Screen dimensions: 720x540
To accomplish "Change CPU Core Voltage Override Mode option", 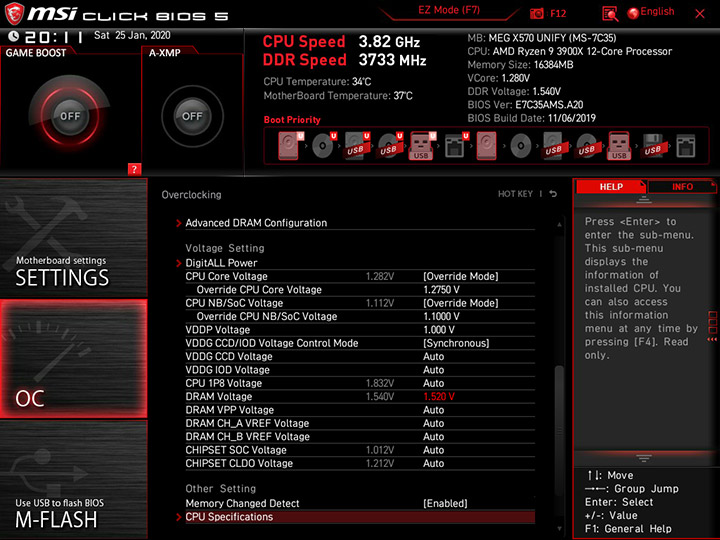I will tap(461, 276).
